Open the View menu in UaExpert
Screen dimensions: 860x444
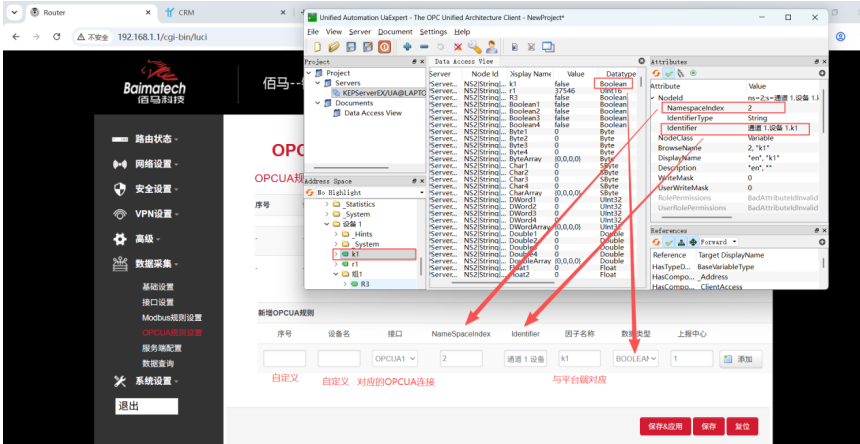click(x=333, y=32)
